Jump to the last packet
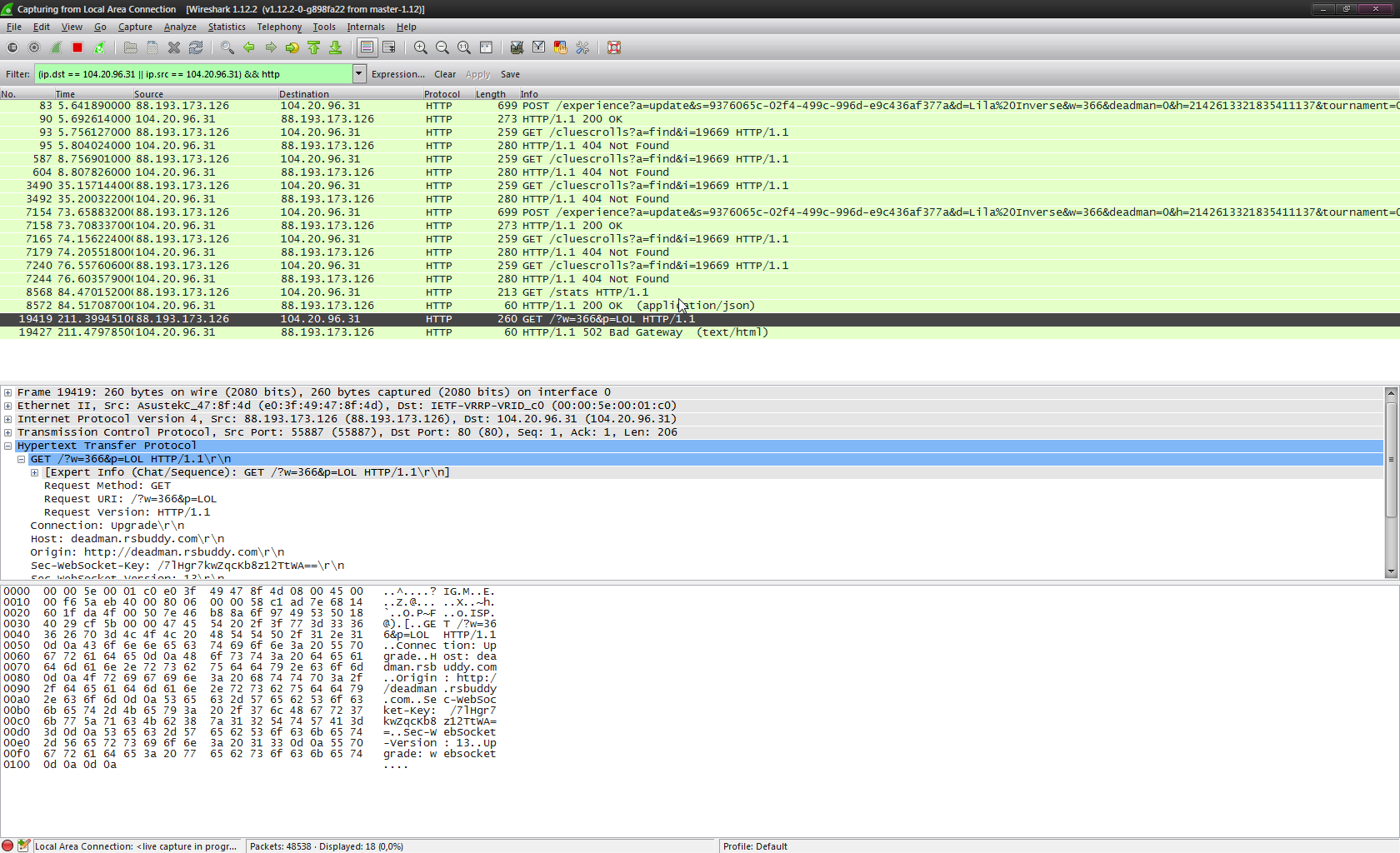Screen dimensions: 1400x853 click(x=335, y=48)
